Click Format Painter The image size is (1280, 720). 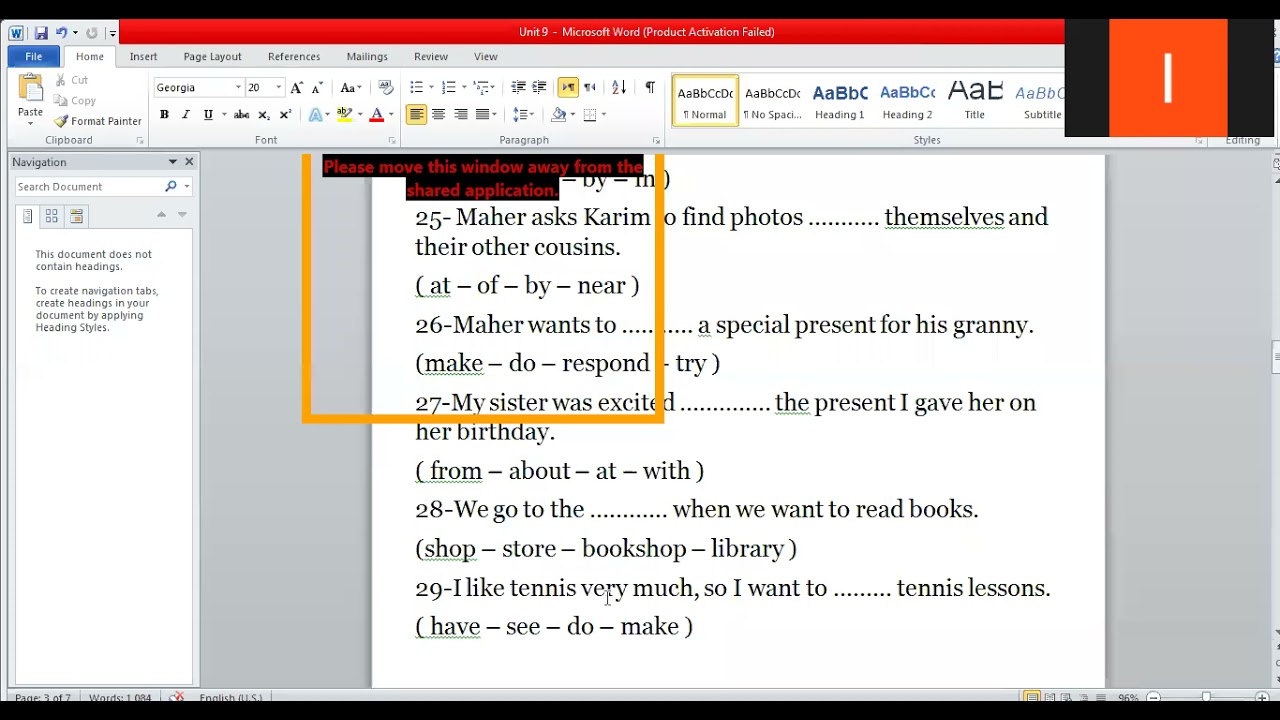[98, 121]
